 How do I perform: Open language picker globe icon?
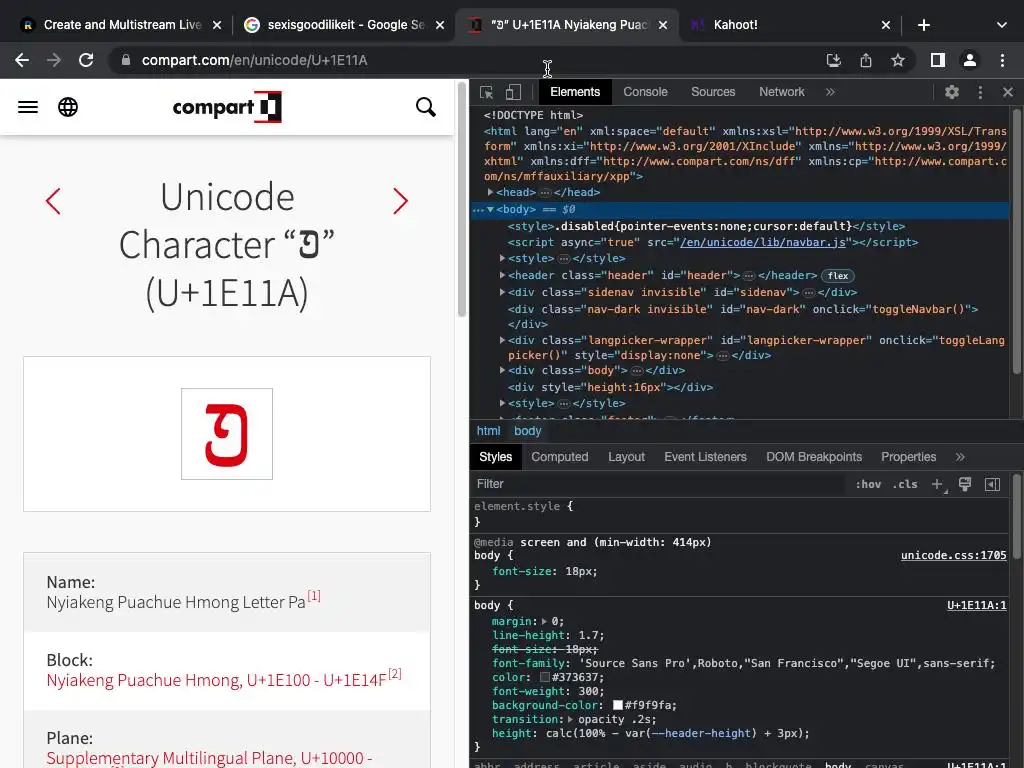(68, 107)
